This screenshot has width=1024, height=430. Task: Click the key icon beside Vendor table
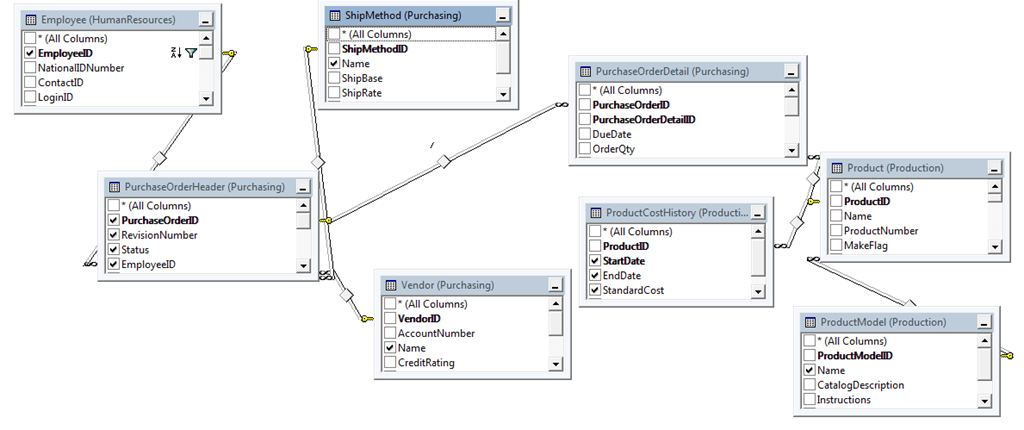(366, 319)
